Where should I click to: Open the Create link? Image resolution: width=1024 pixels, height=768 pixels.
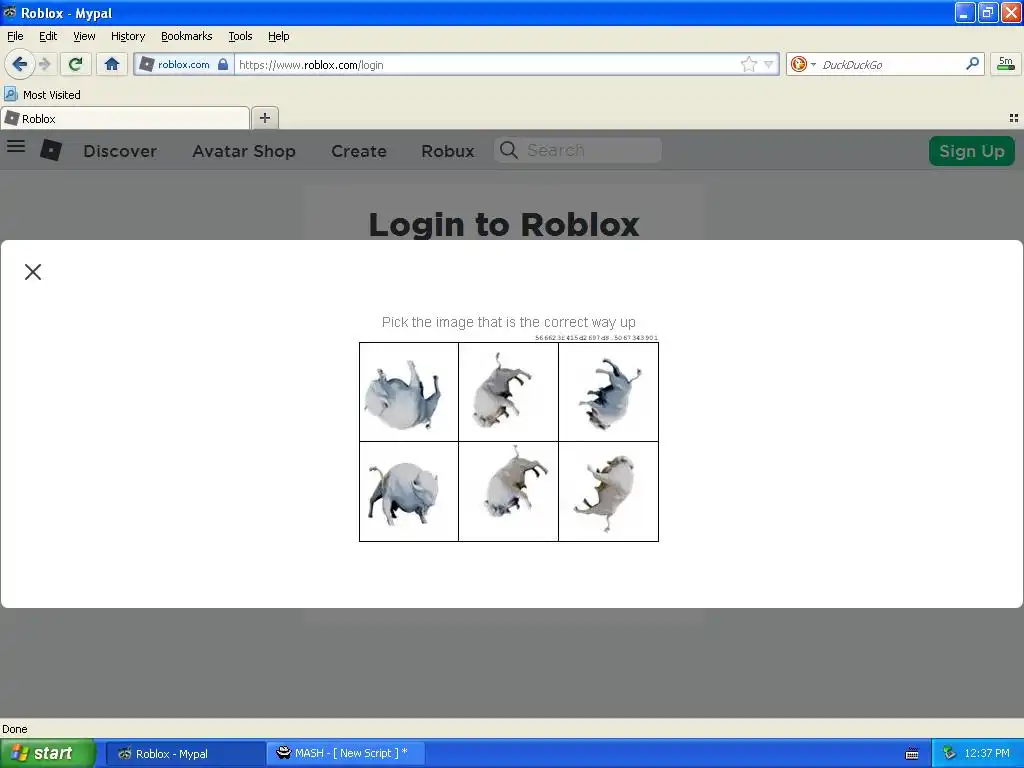pyautogui.click(x=359, y=151)
